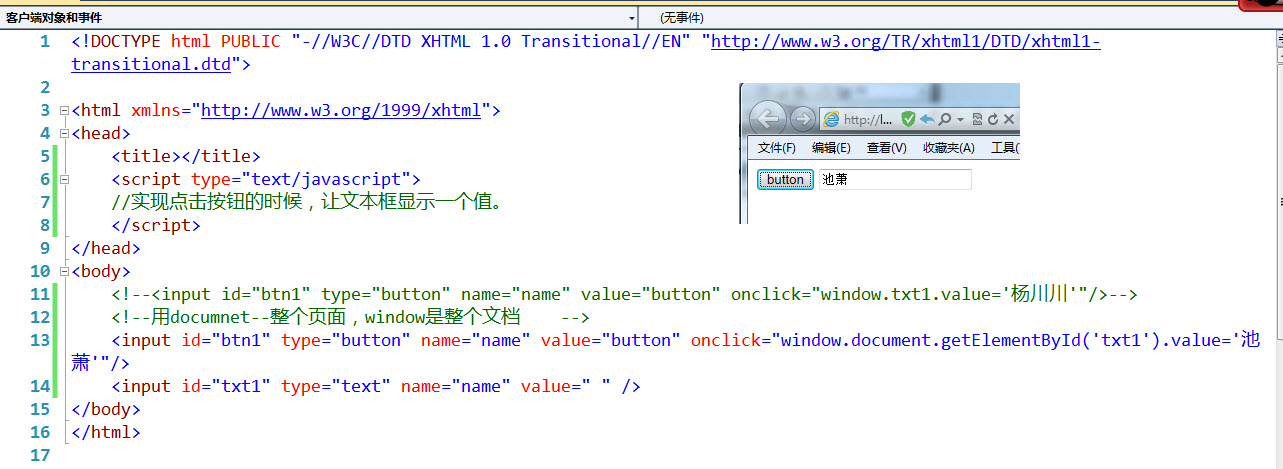The width and height of the screenshot is (1283, 469).
Task: Click the green security shield icon
Action: (908, 119)
